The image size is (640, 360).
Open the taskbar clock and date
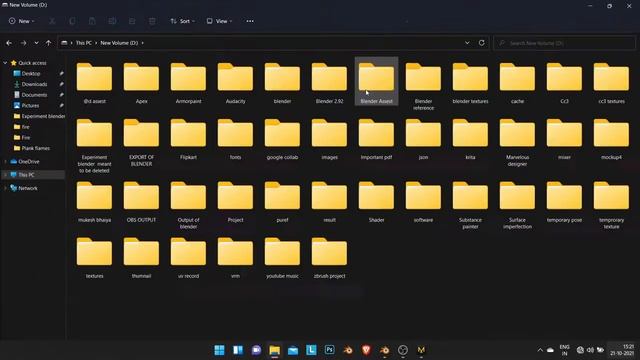(622, 350)
